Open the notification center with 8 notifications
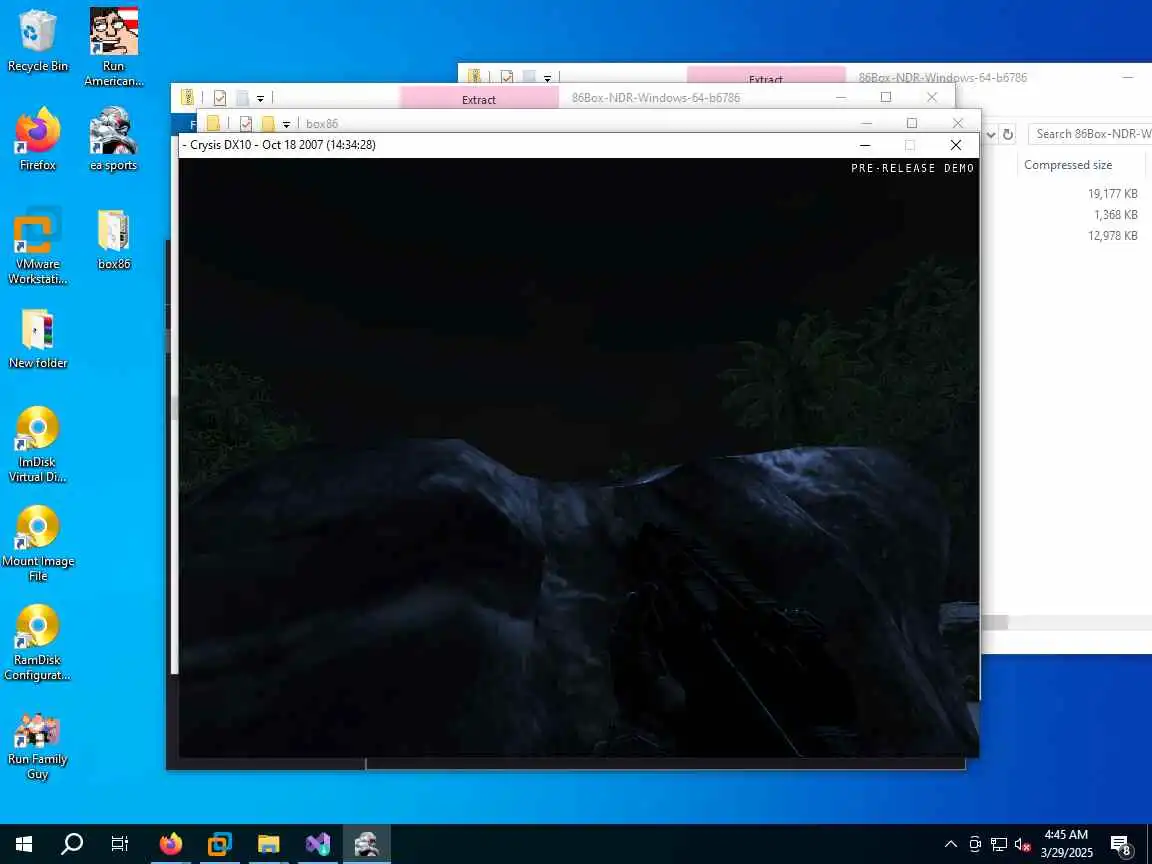Screen dimensions: 1152x864 click(1120, 845)
